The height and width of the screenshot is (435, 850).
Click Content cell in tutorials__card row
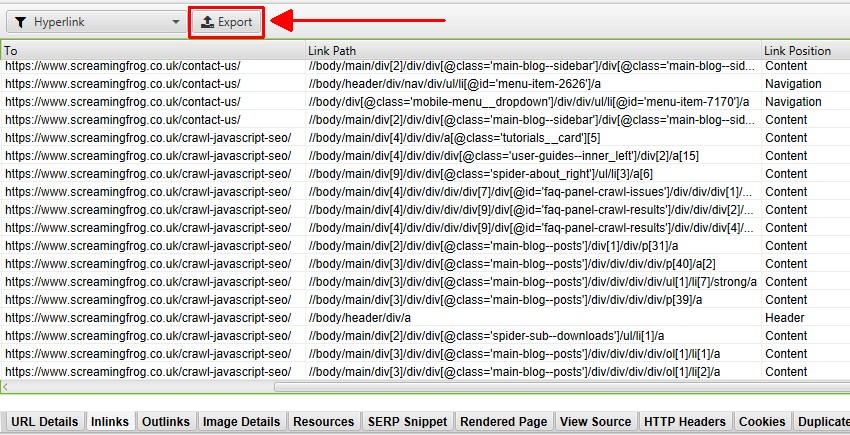[786, 138]
